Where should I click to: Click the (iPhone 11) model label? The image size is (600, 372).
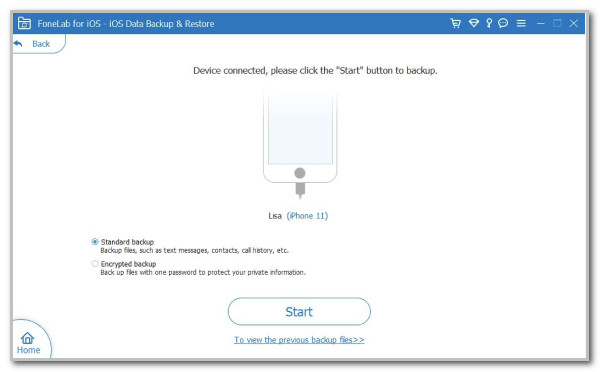pos(307,216)
